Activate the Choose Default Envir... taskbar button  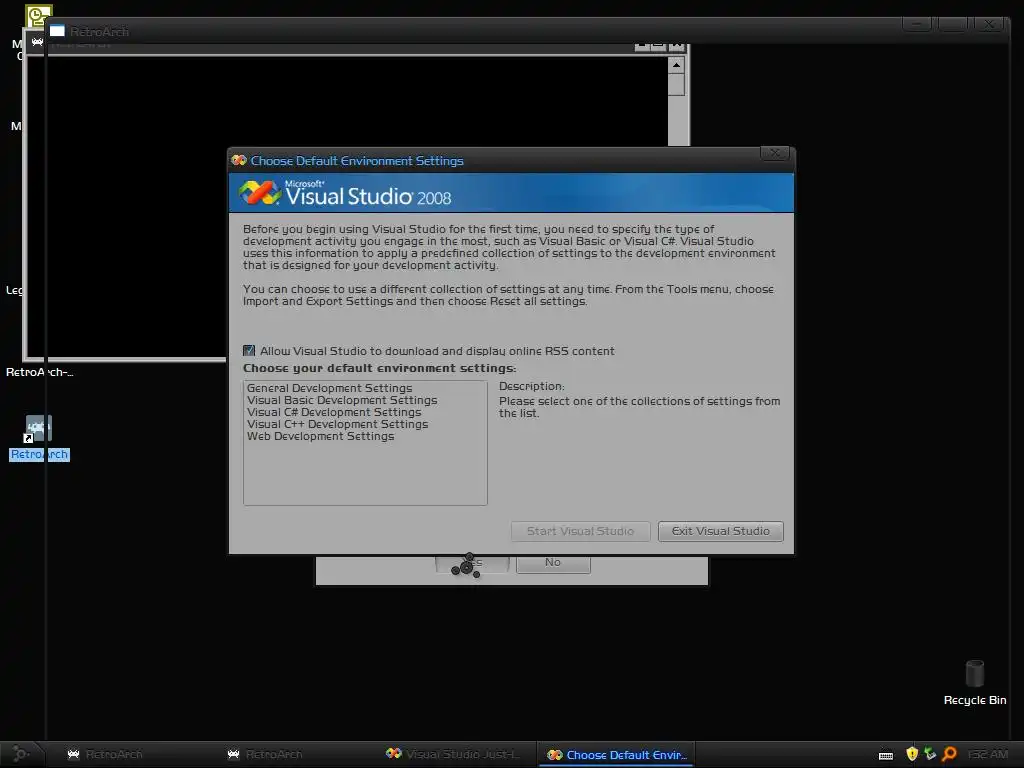tap(616, 754)
